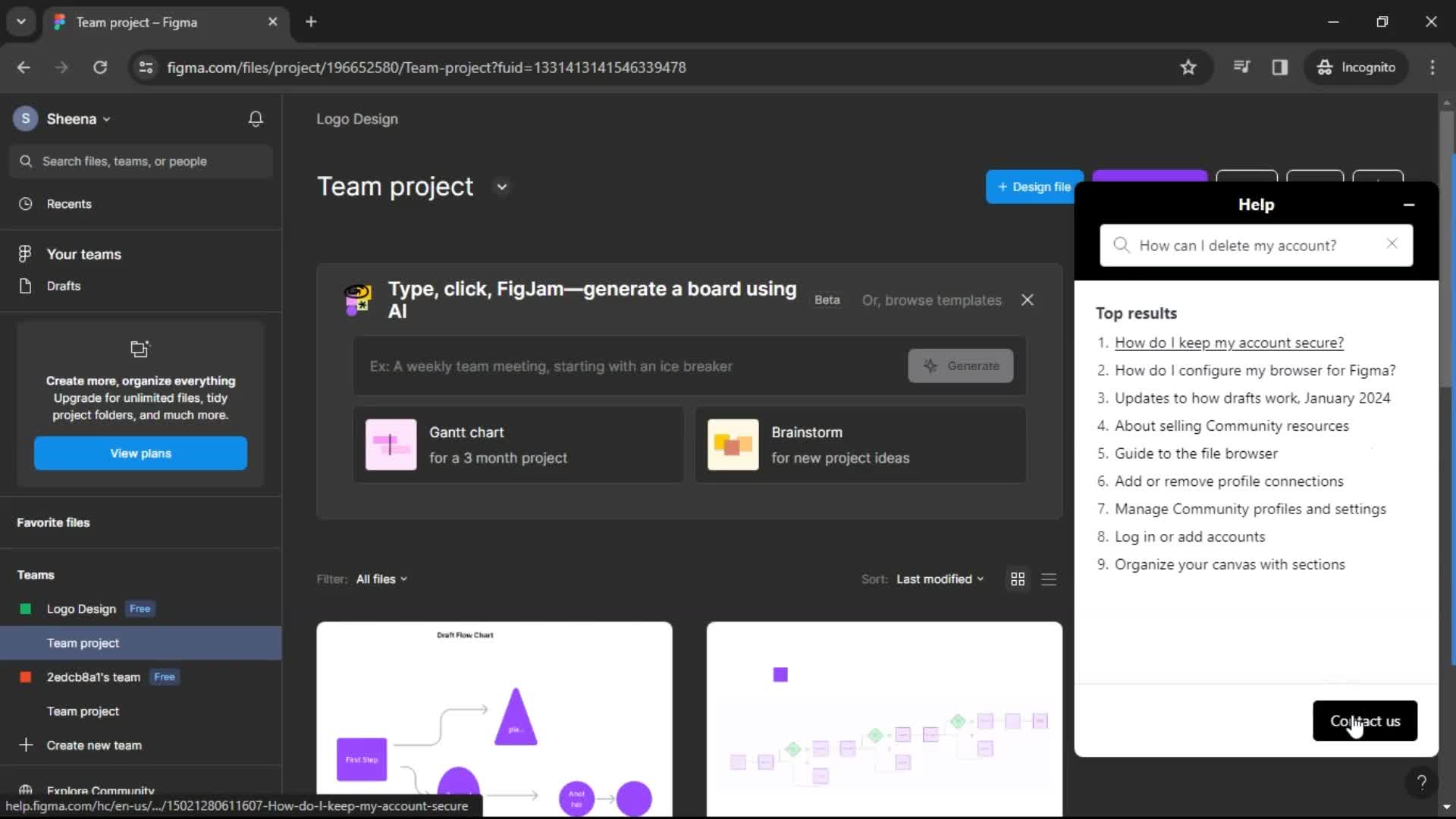The width and height of the screenshot is (1456, 819).
Task: Open the Draft Flow Chart file thumbnail
Action: click(494, 719)
